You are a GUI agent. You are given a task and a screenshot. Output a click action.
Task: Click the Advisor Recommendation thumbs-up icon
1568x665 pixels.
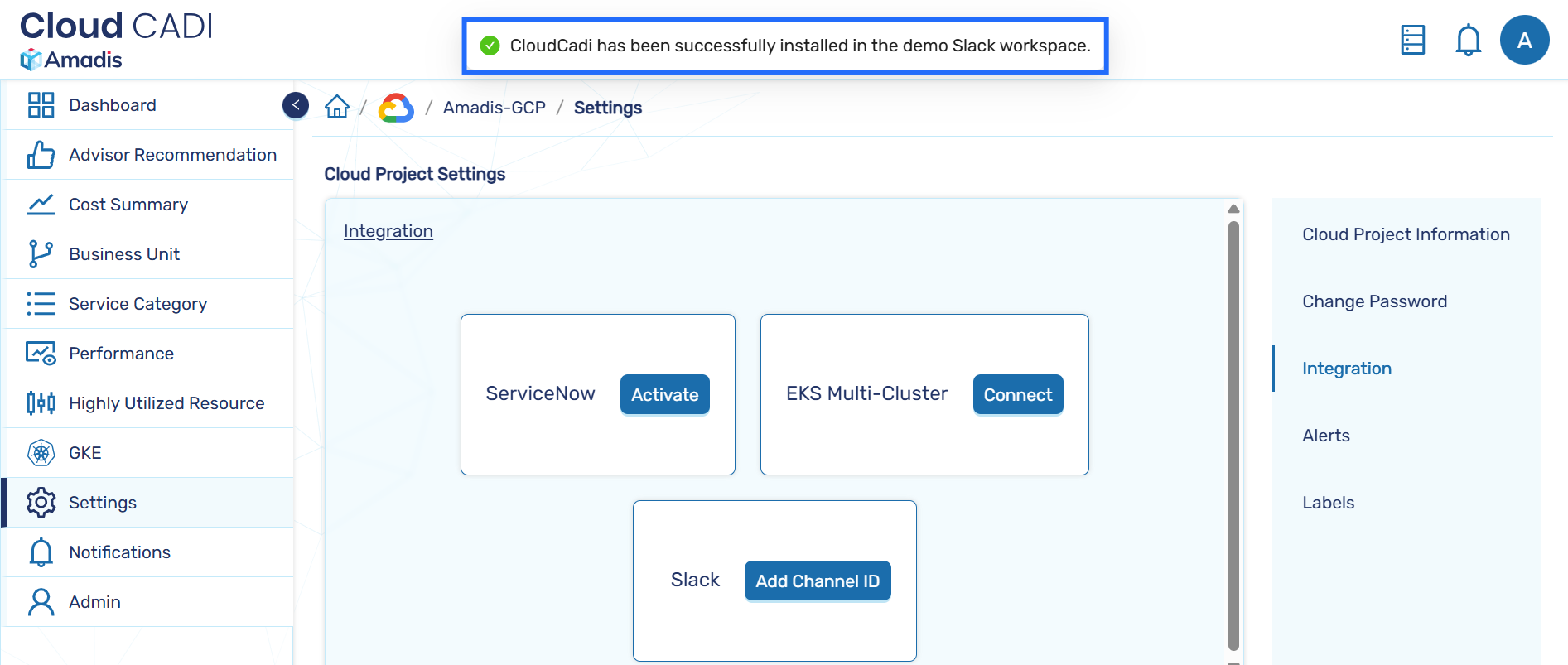tap(41, 155)
